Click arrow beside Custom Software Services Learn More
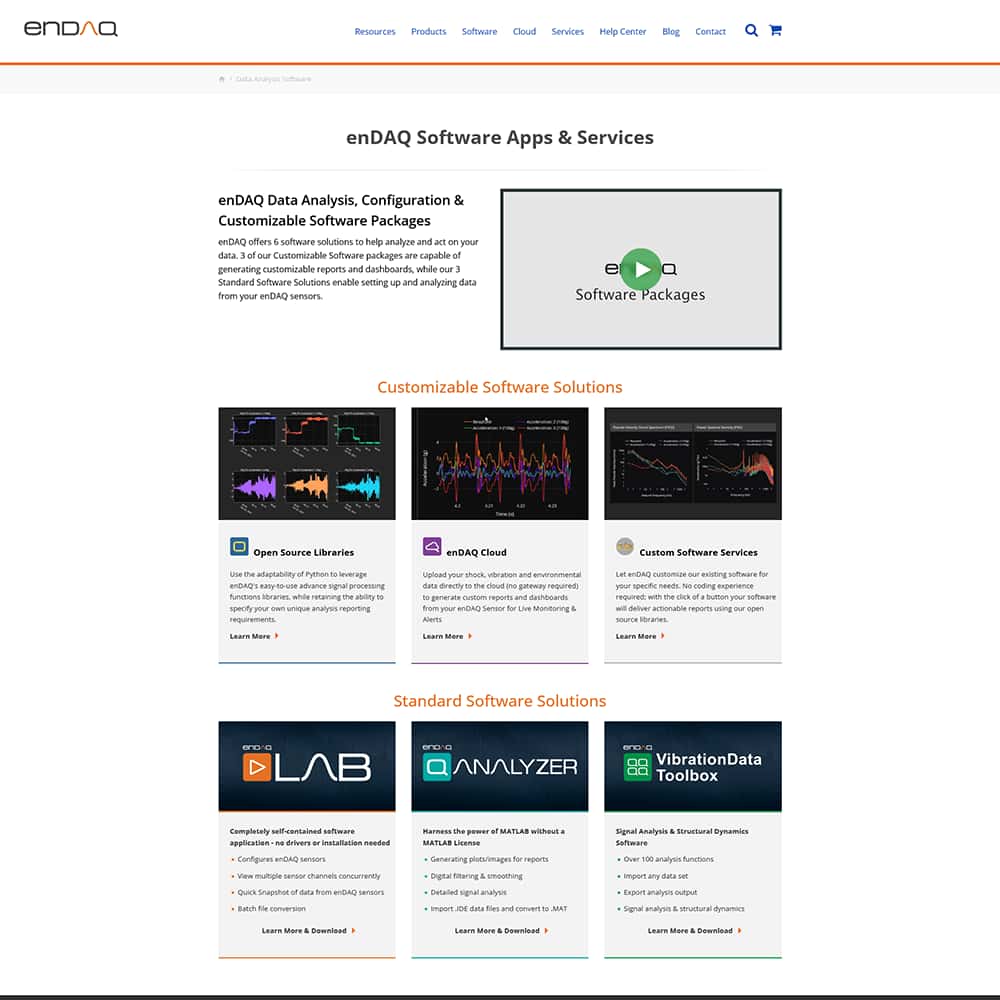Screen dimensions: 1000x1000 pyautogui.click(x=663, y=636)
